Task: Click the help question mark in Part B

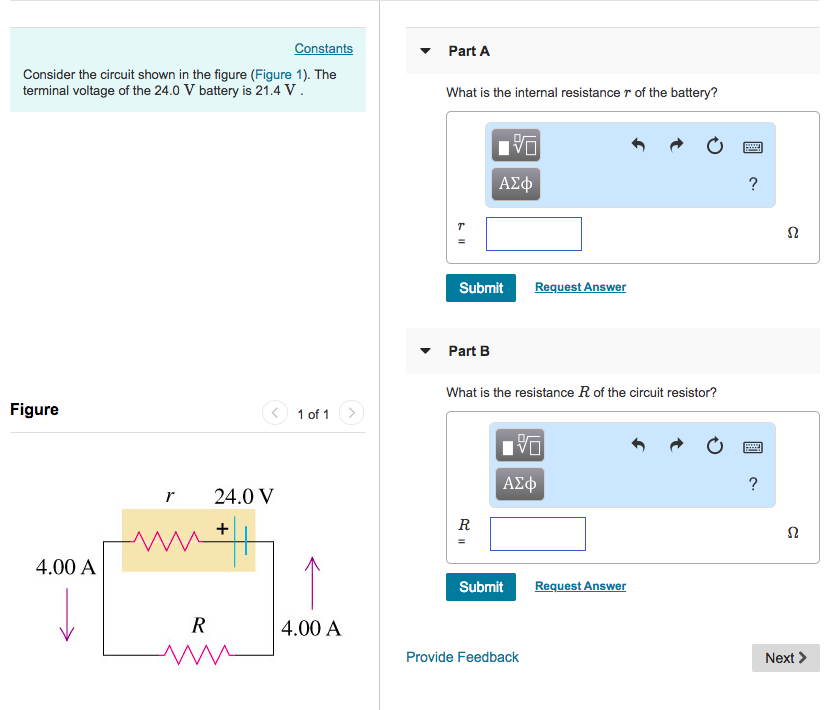Action: coord(752,483)
